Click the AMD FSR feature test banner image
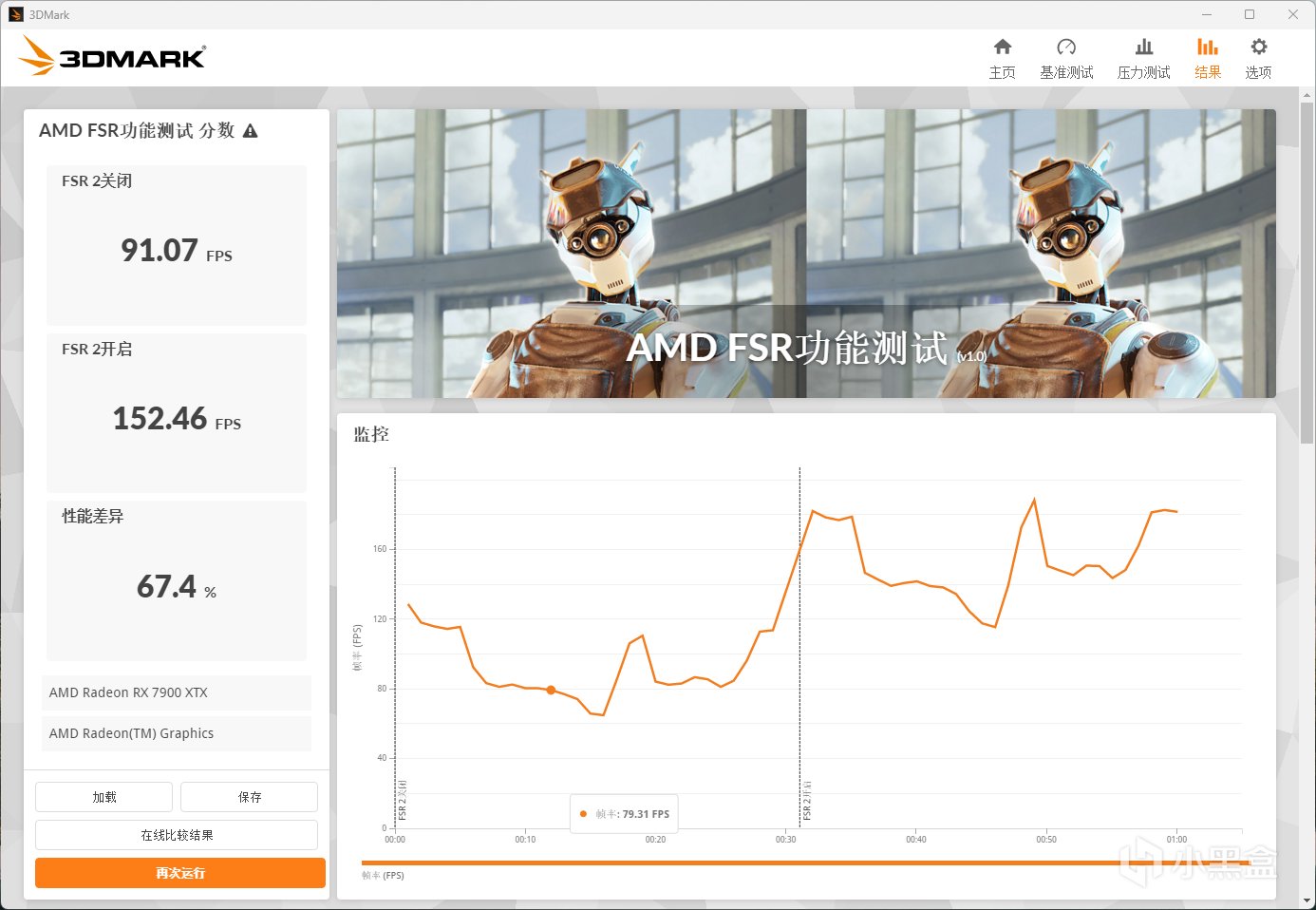 806,253
